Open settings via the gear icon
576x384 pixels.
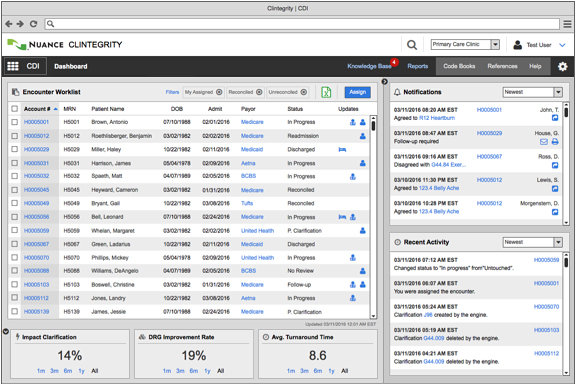tap(562, 67)
